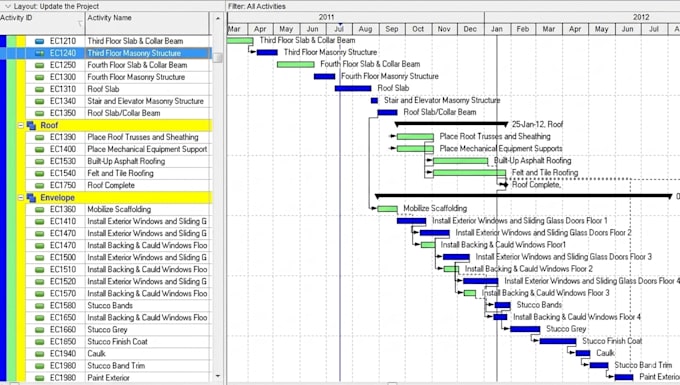The height and width of the screenshot is (385, 680).
Task: Click activity icon beside EC1540
Action: pyautogui.click(x=39, y=173)
